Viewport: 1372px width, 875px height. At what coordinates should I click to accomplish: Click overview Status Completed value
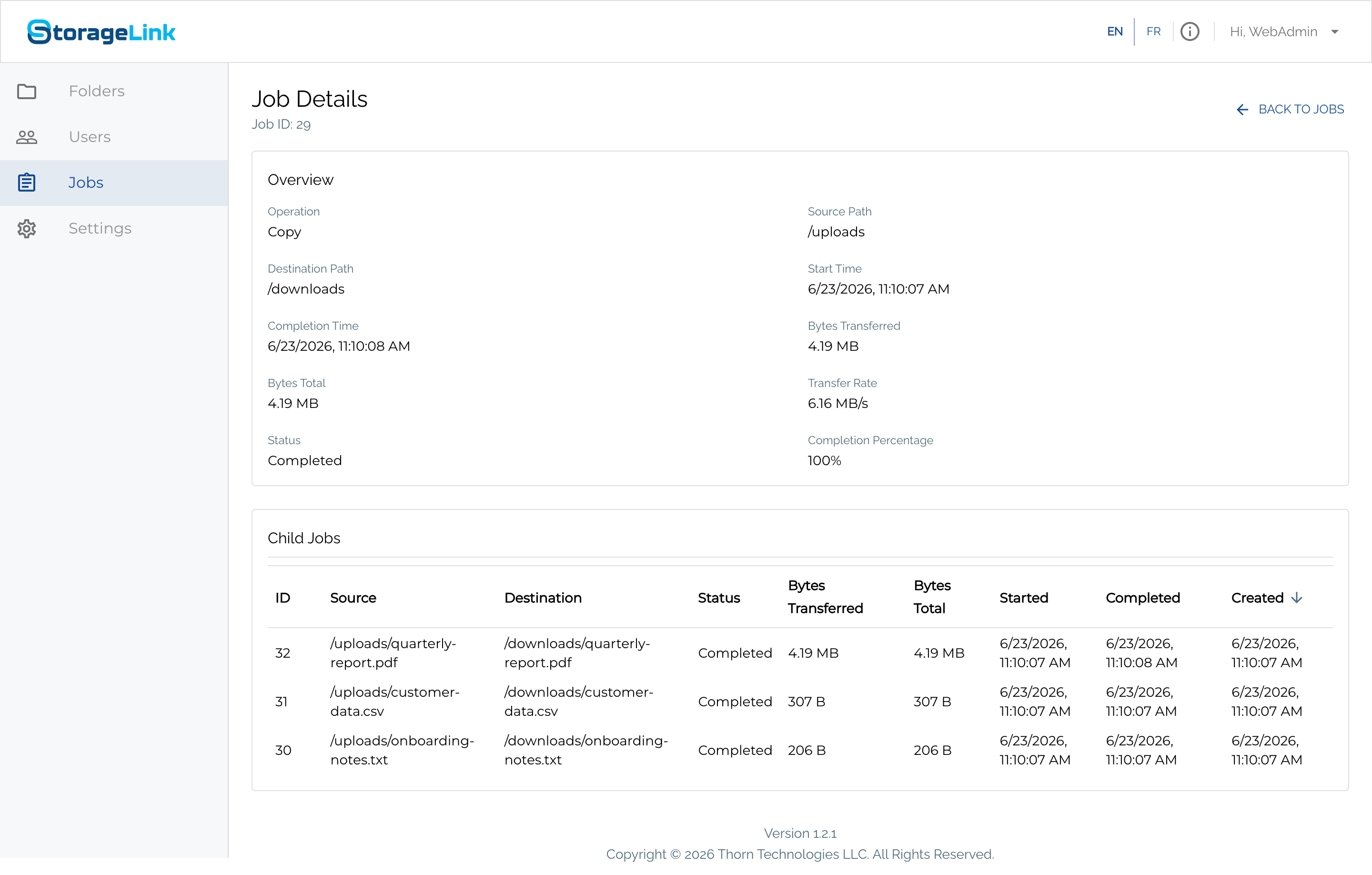pos(305,460)
